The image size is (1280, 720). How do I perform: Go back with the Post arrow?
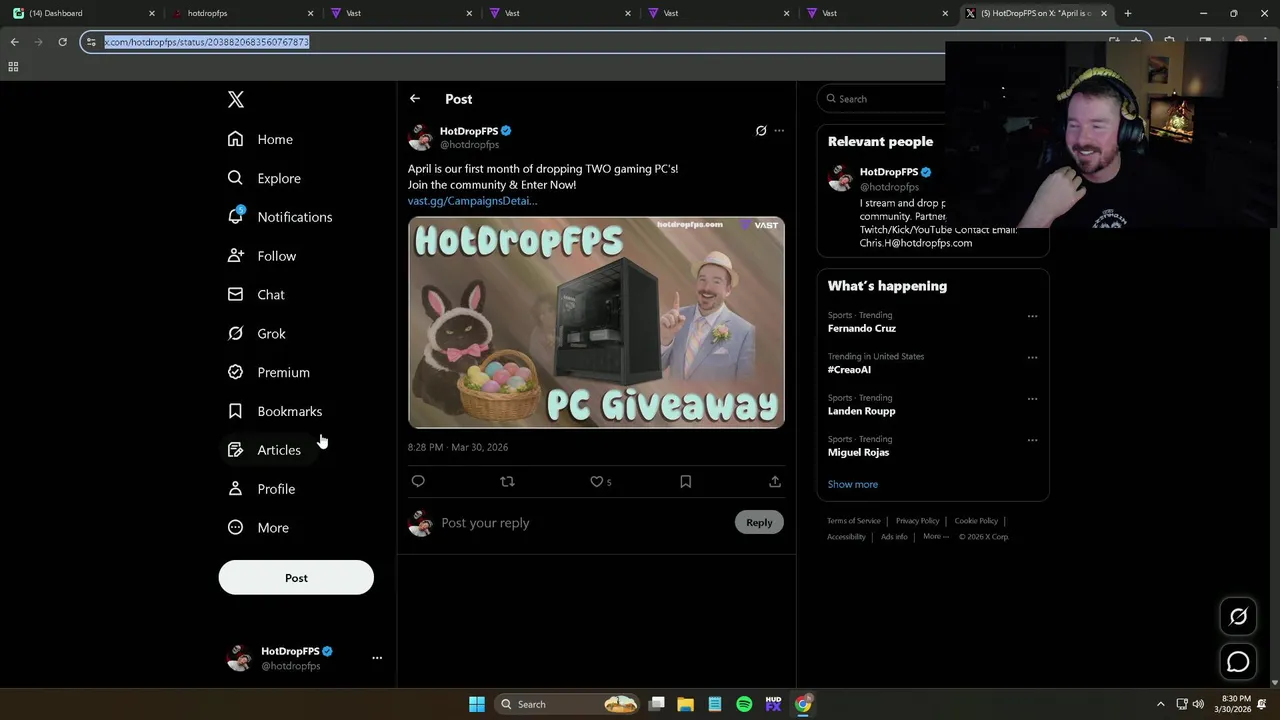415,99
